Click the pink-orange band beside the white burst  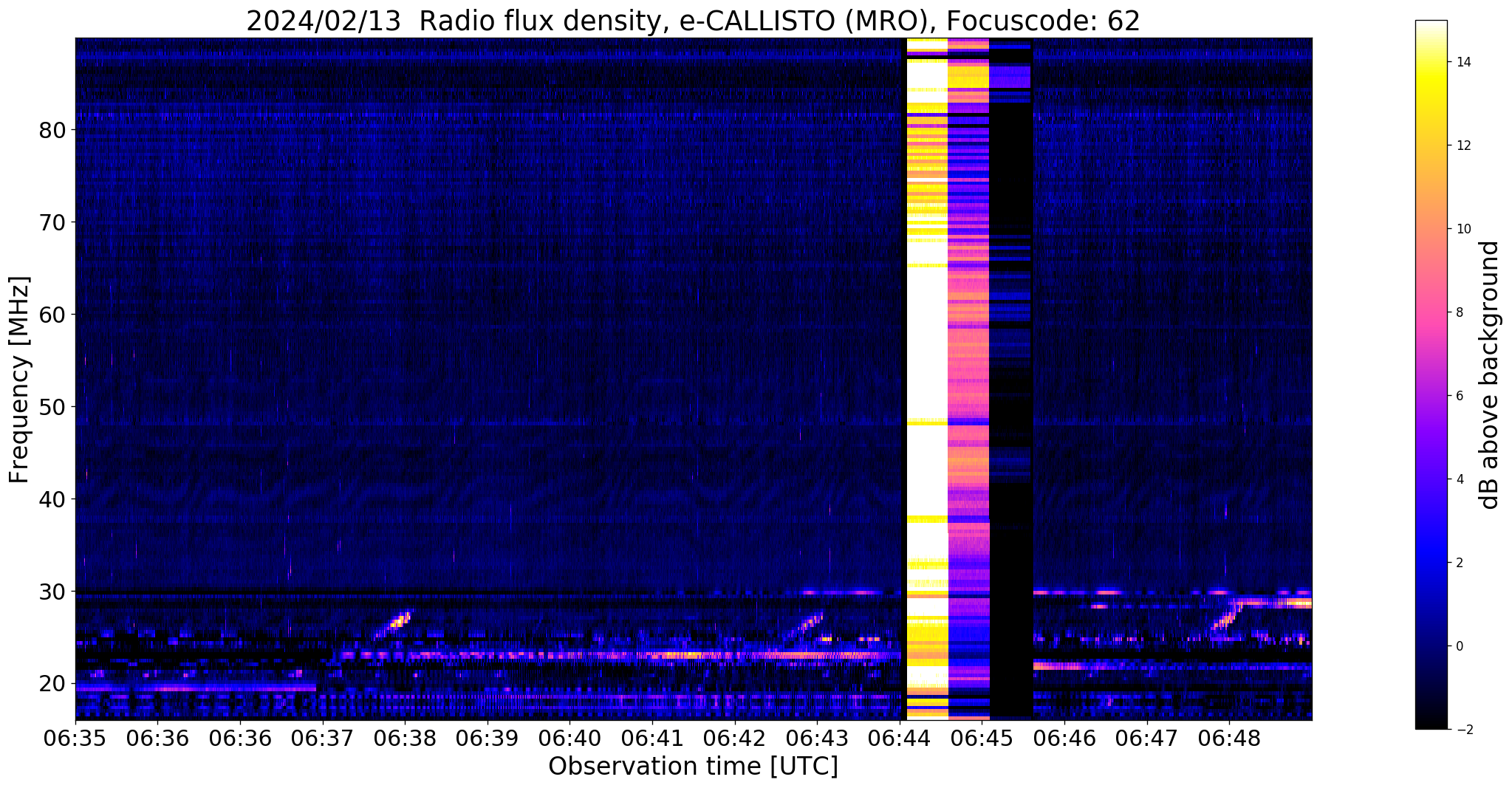[x=968, y=378]
